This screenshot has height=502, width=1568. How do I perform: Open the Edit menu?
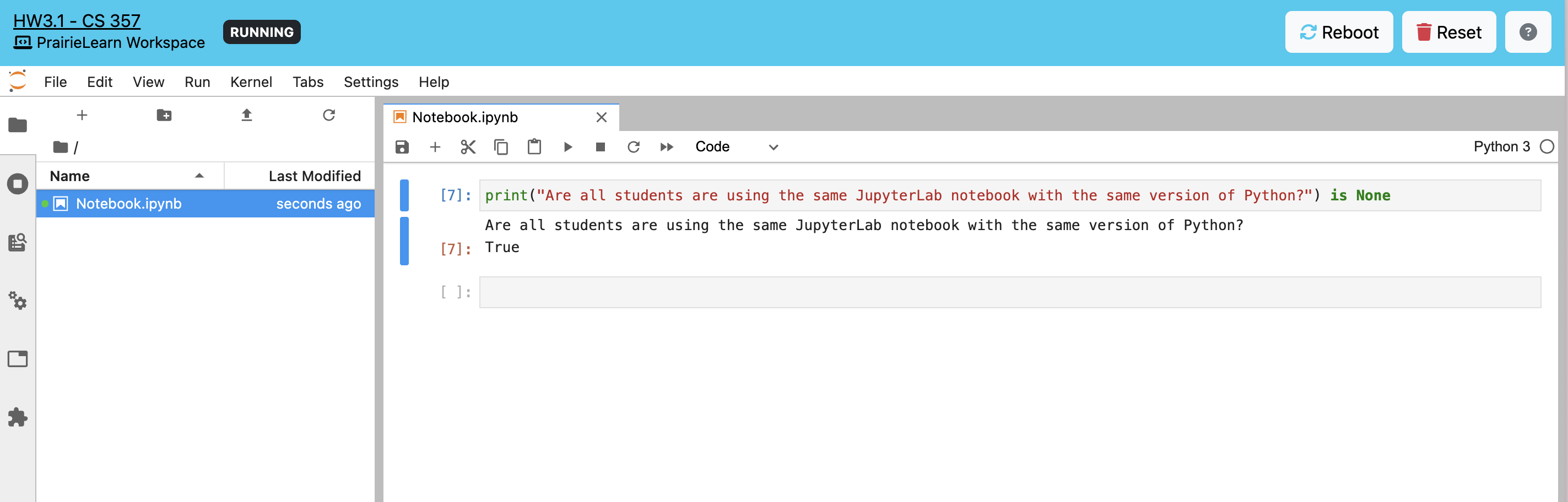coord(100,81)
